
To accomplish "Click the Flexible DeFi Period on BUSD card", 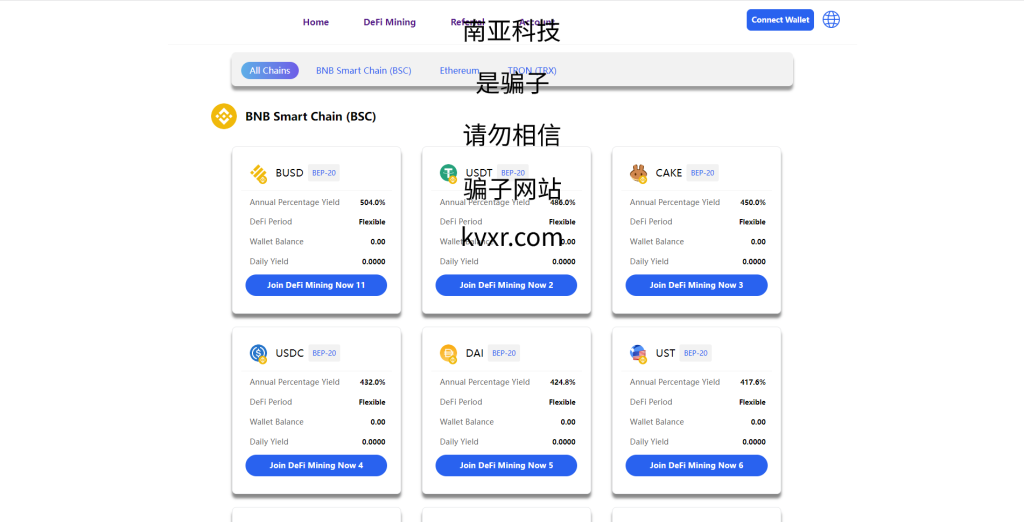I will coord(372,222).
